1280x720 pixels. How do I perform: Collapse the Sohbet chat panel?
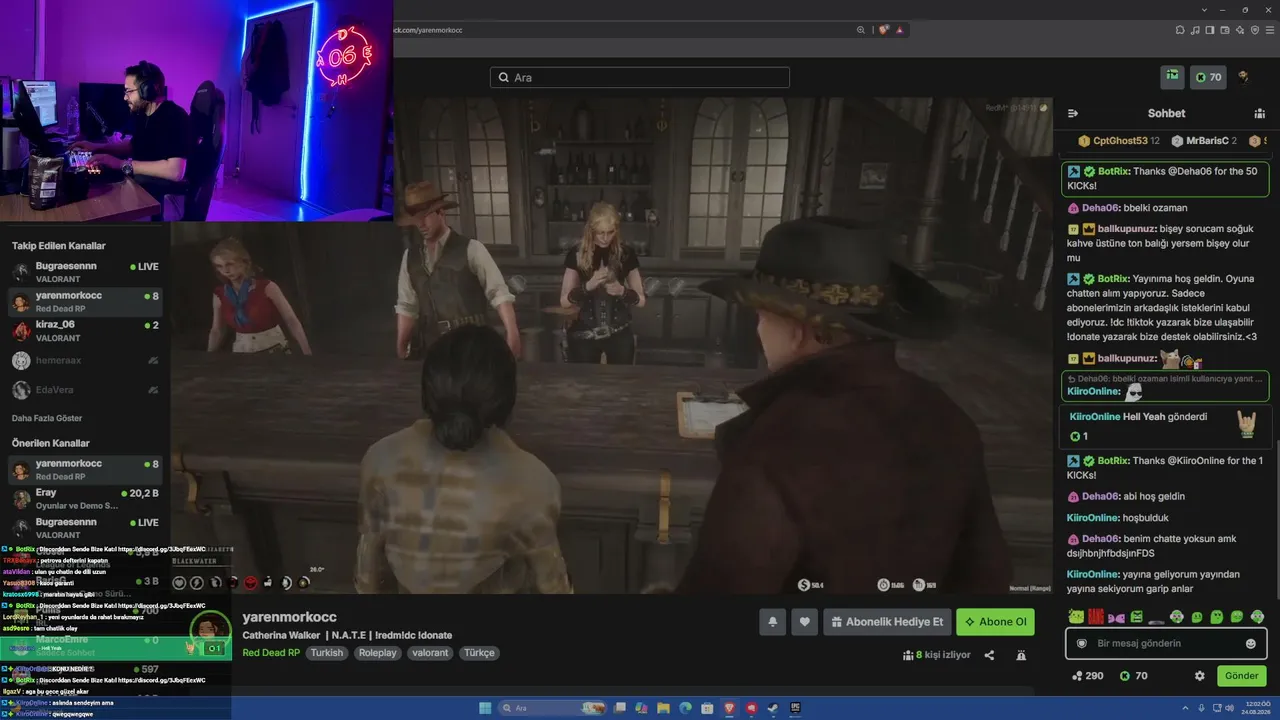(x=1073, y=114)
